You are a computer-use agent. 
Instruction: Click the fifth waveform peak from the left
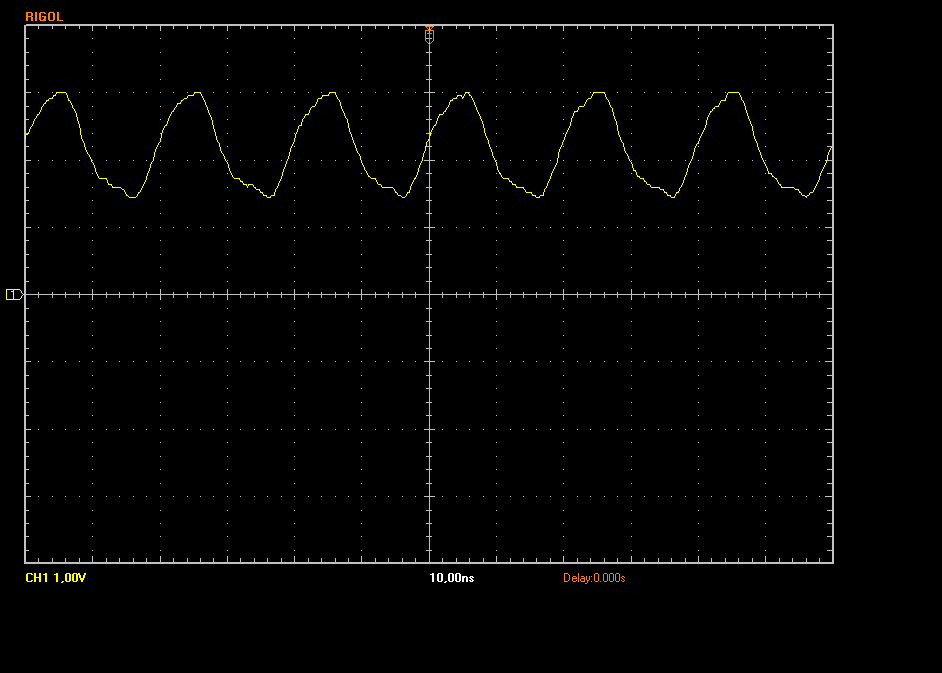[600, 93]
